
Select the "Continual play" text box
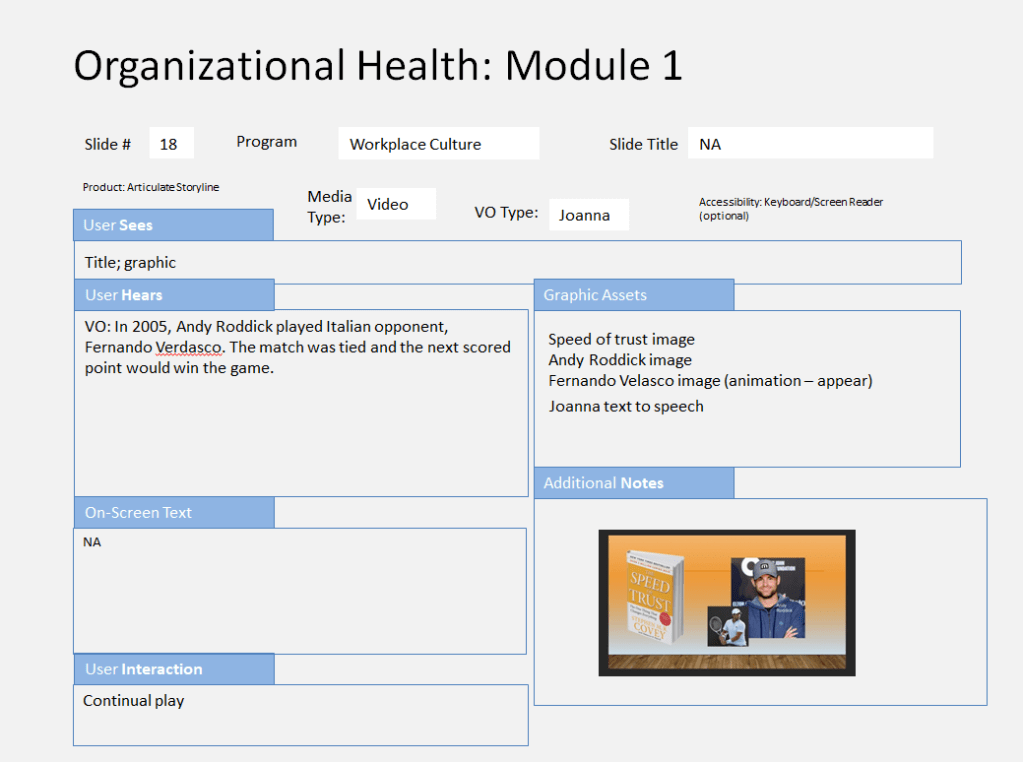click(300, 714)
